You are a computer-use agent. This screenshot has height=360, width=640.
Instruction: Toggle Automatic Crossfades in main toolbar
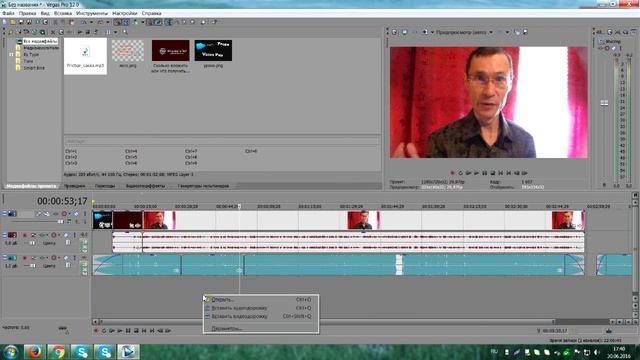125,22
